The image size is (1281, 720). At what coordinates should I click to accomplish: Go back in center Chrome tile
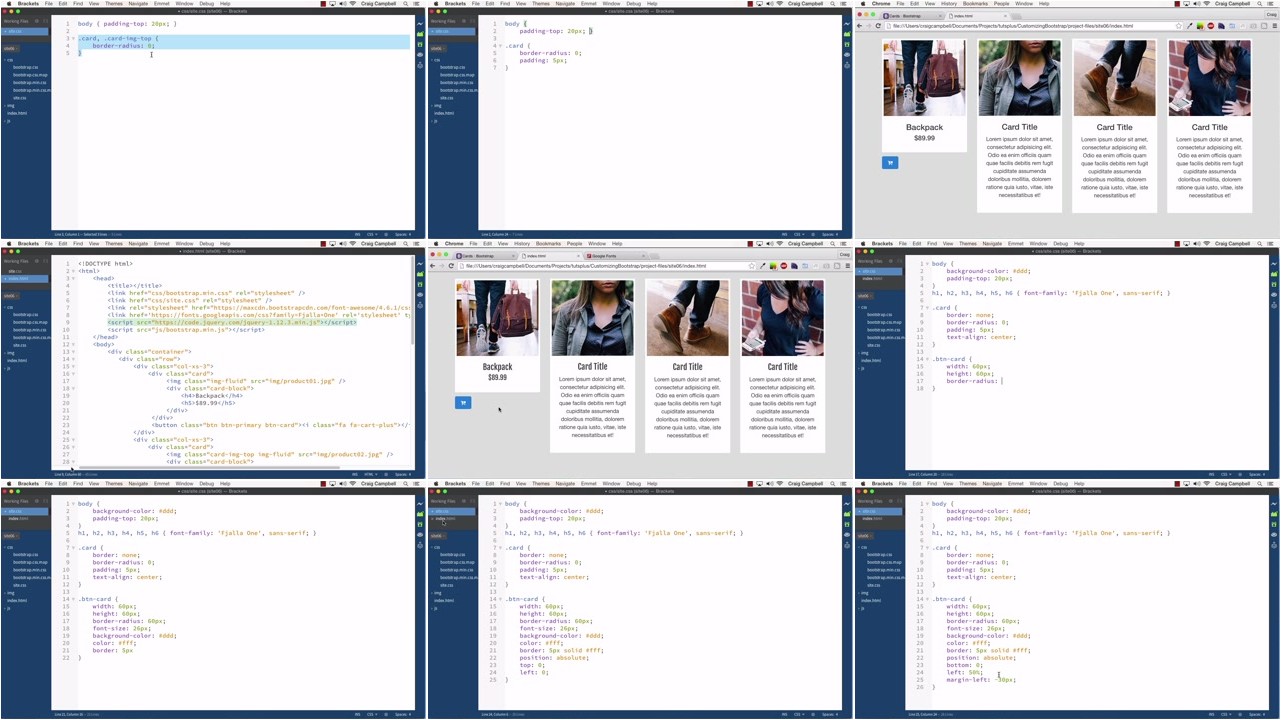[432, 266]
